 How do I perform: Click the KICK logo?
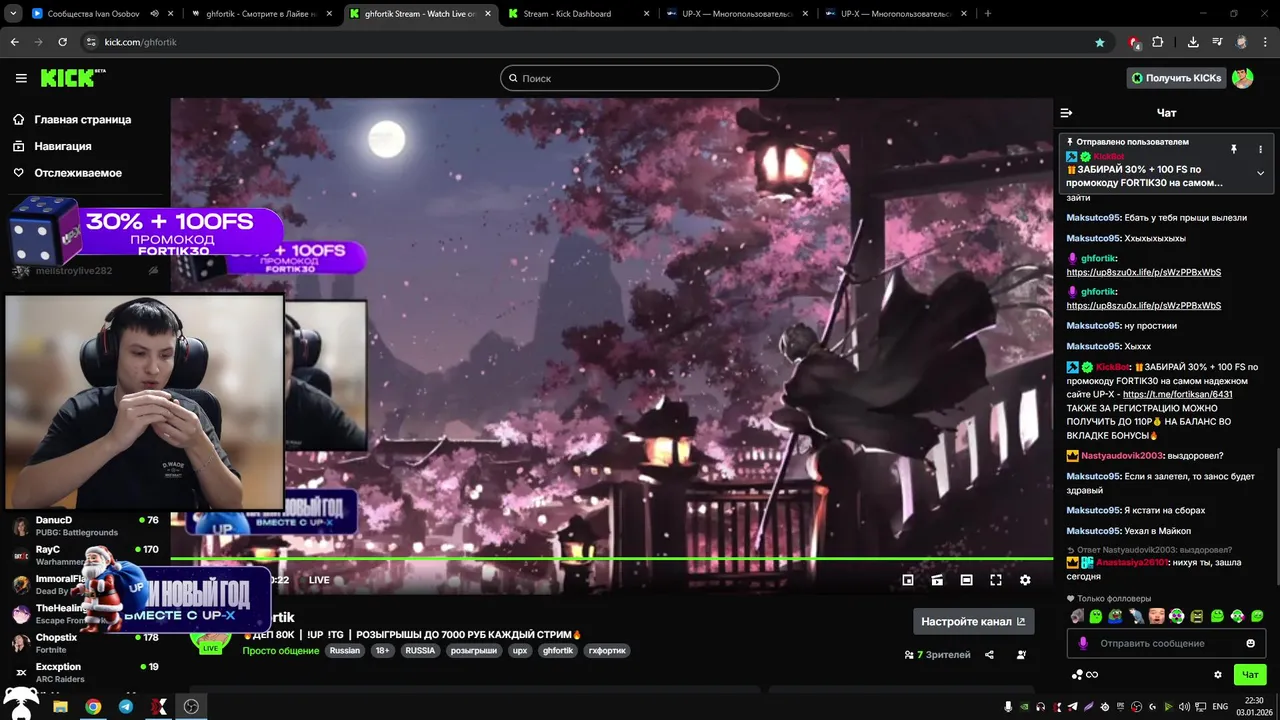73,78
